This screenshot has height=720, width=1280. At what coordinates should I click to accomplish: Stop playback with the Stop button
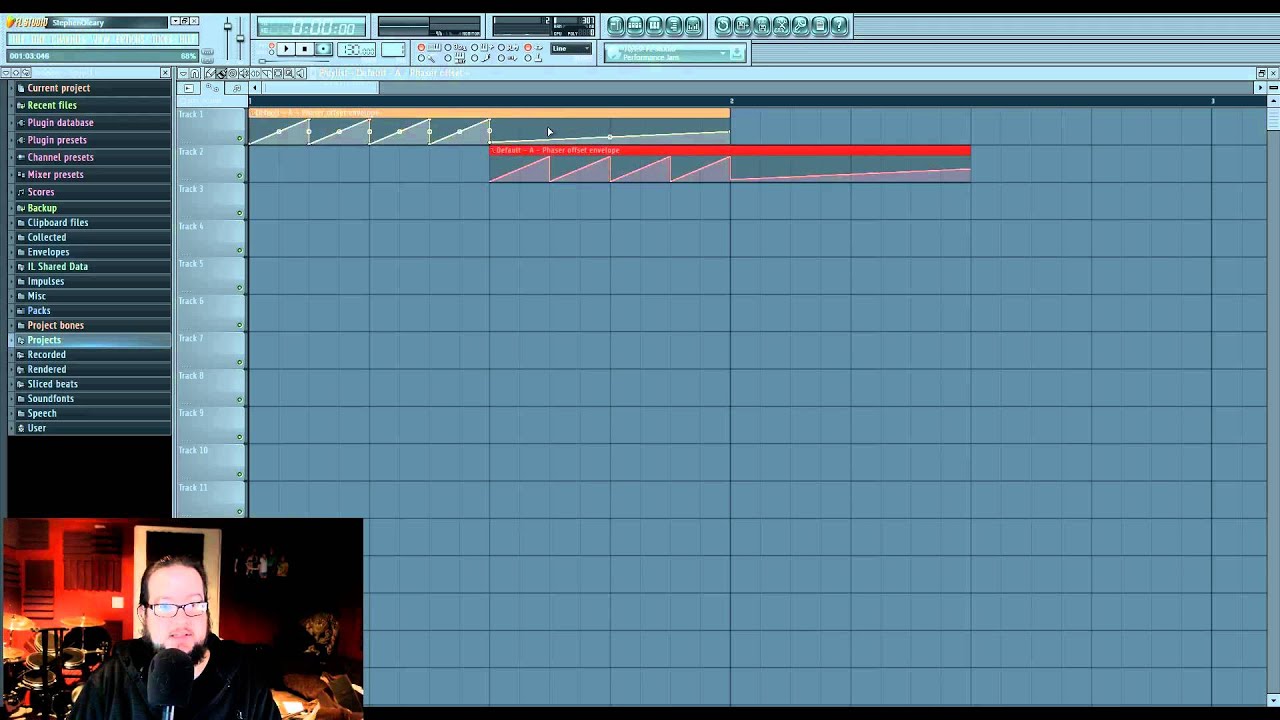click(305, 48)
